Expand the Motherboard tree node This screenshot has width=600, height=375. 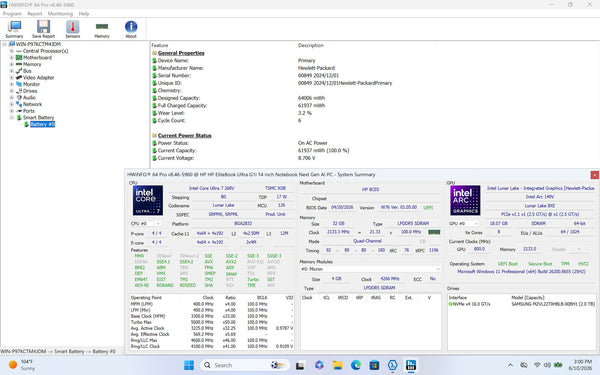pyautogui.click(x=11, y=58)
